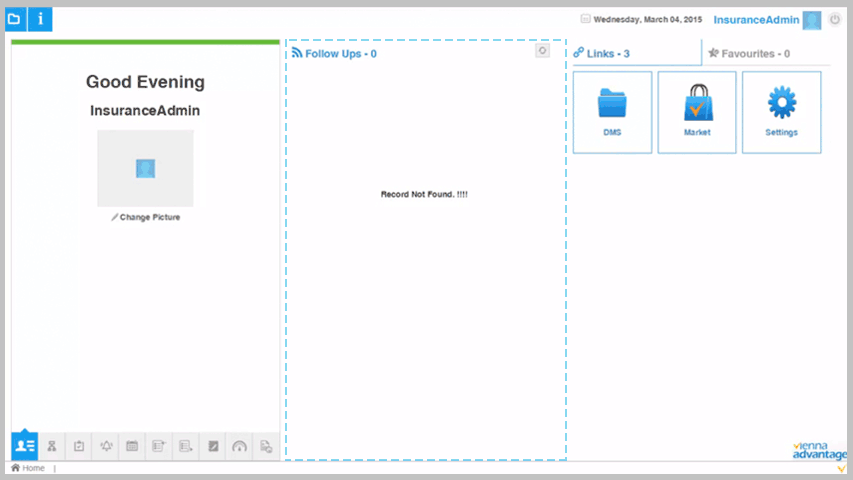This screenshot has width=853, height=480.
Task: Click the InsuranceAdmin username in header
Action: point(756,20)
